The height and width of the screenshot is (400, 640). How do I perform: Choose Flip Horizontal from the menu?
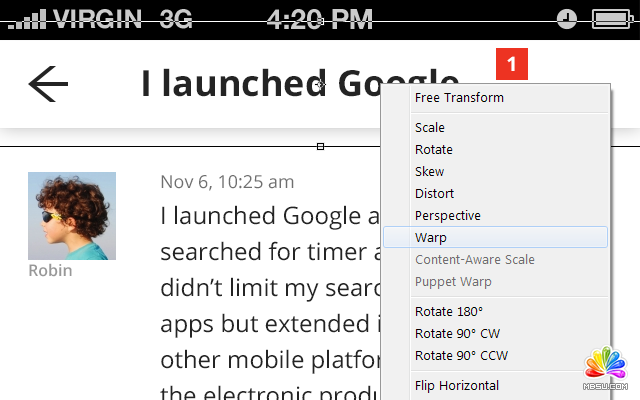457,386
